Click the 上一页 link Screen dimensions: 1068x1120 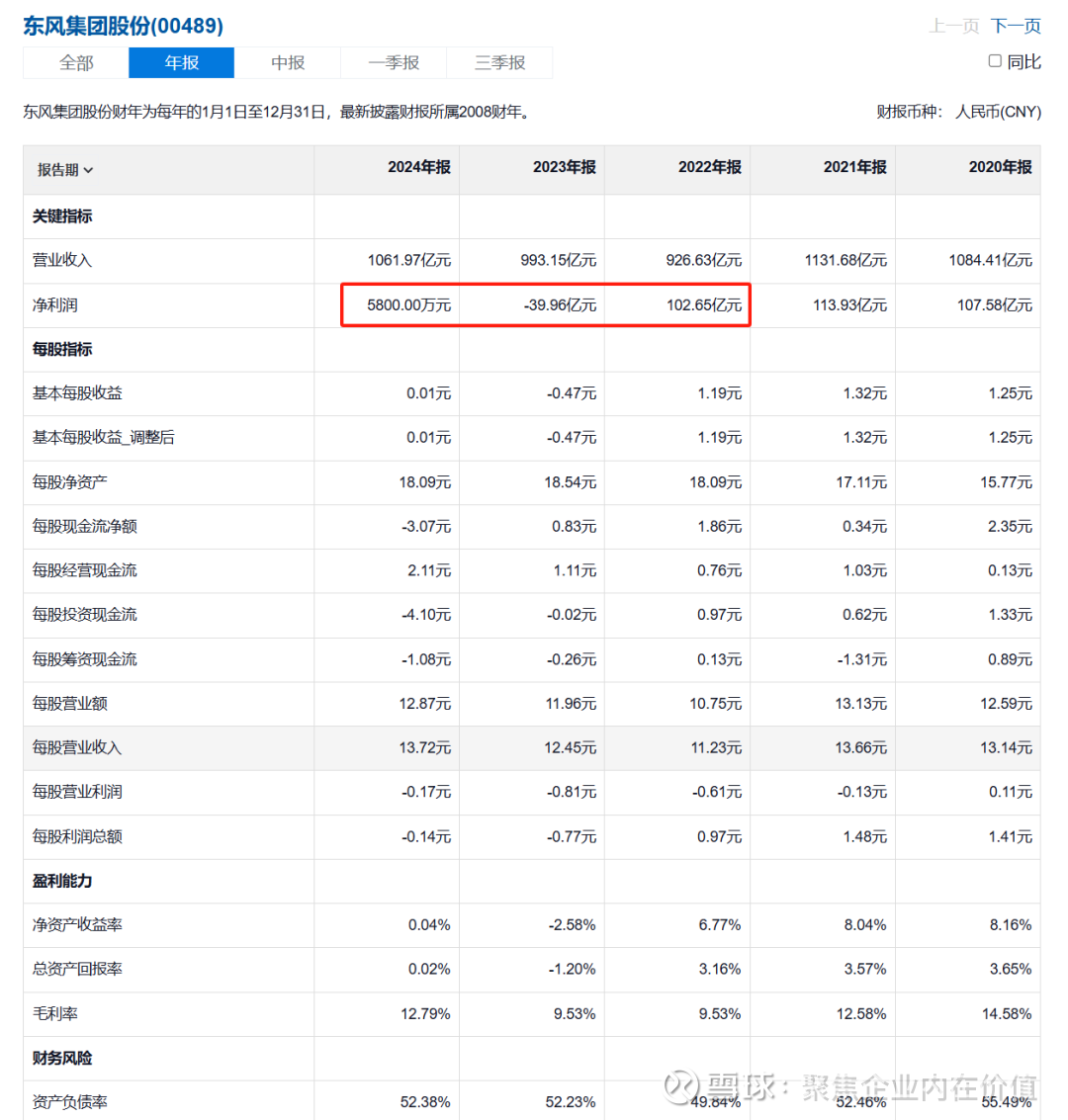click(953, 27)
